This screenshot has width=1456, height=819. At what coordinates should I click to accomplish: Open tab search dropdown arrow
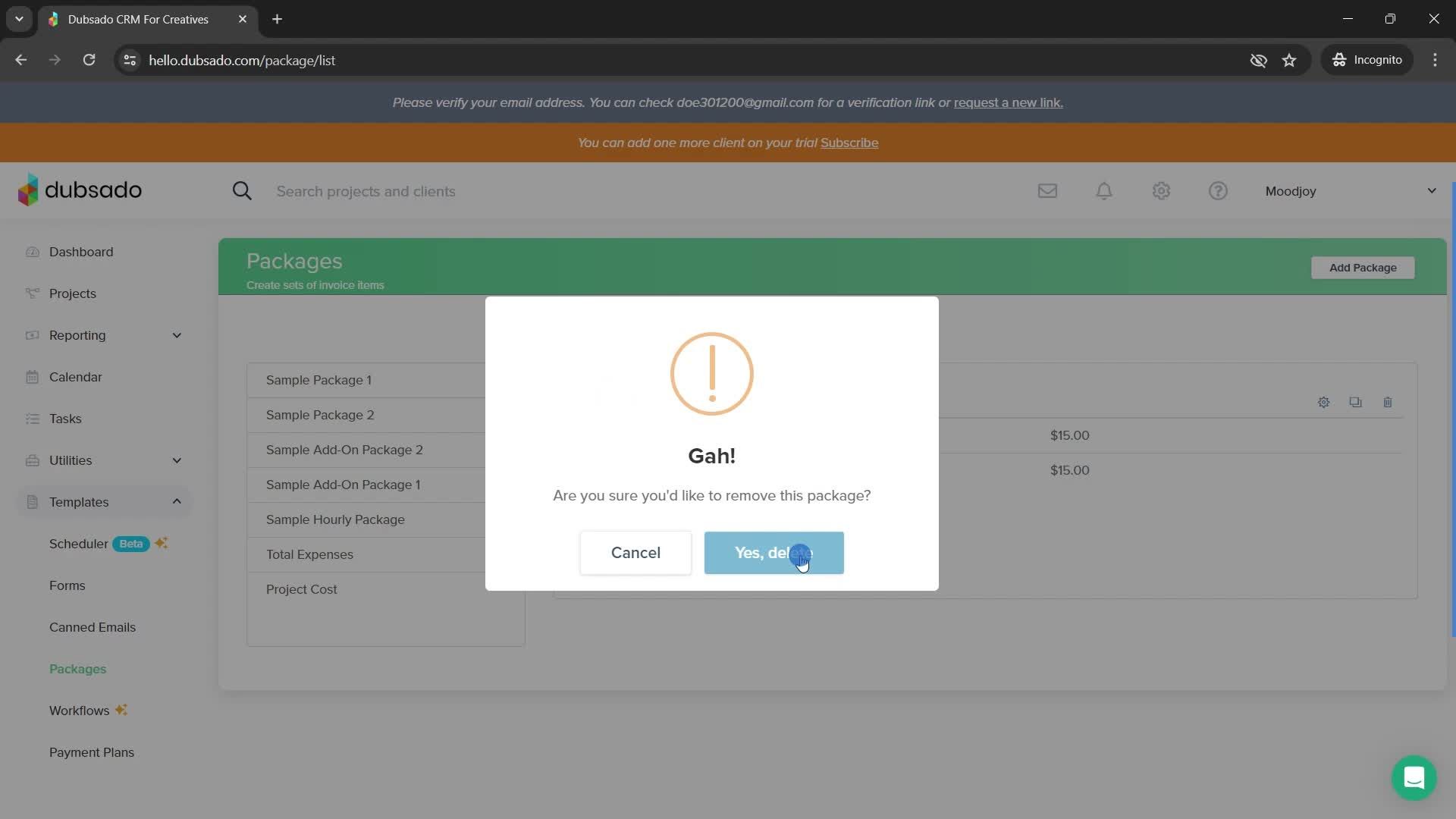pos(19,19)
